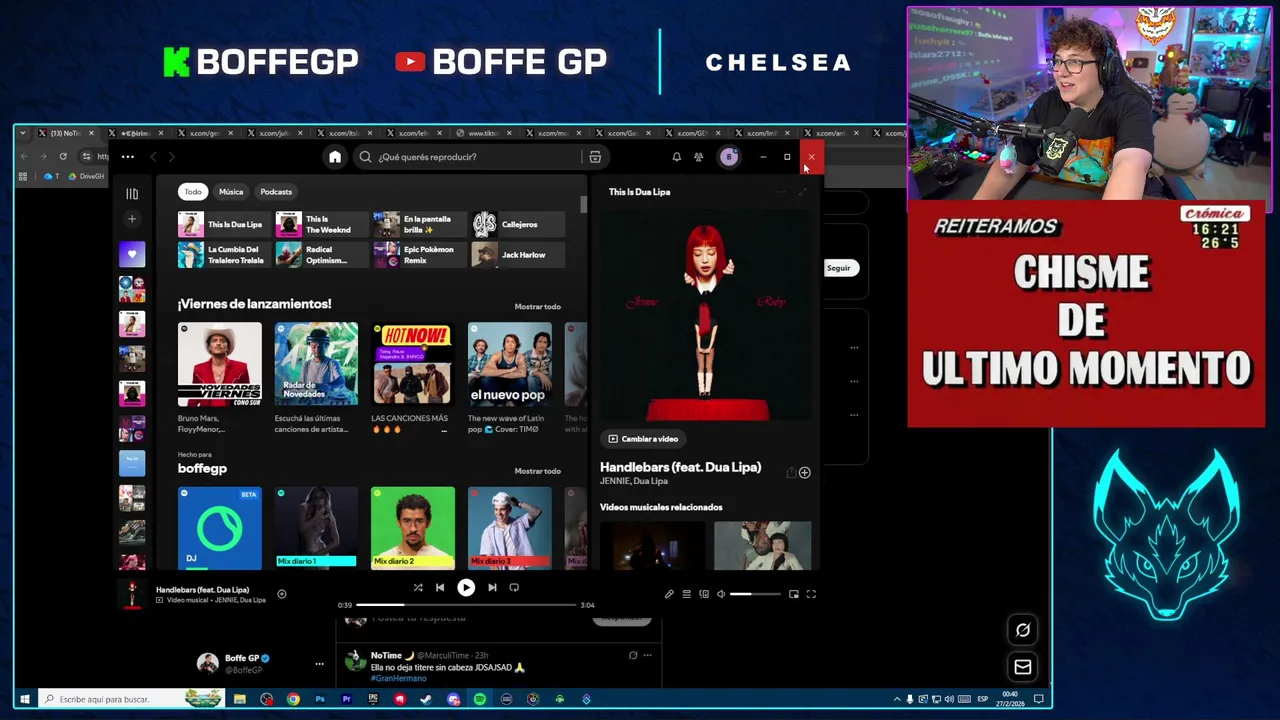Select the Todo filter chip
This screenshot has width=1280, height=720.
(193, 192)
